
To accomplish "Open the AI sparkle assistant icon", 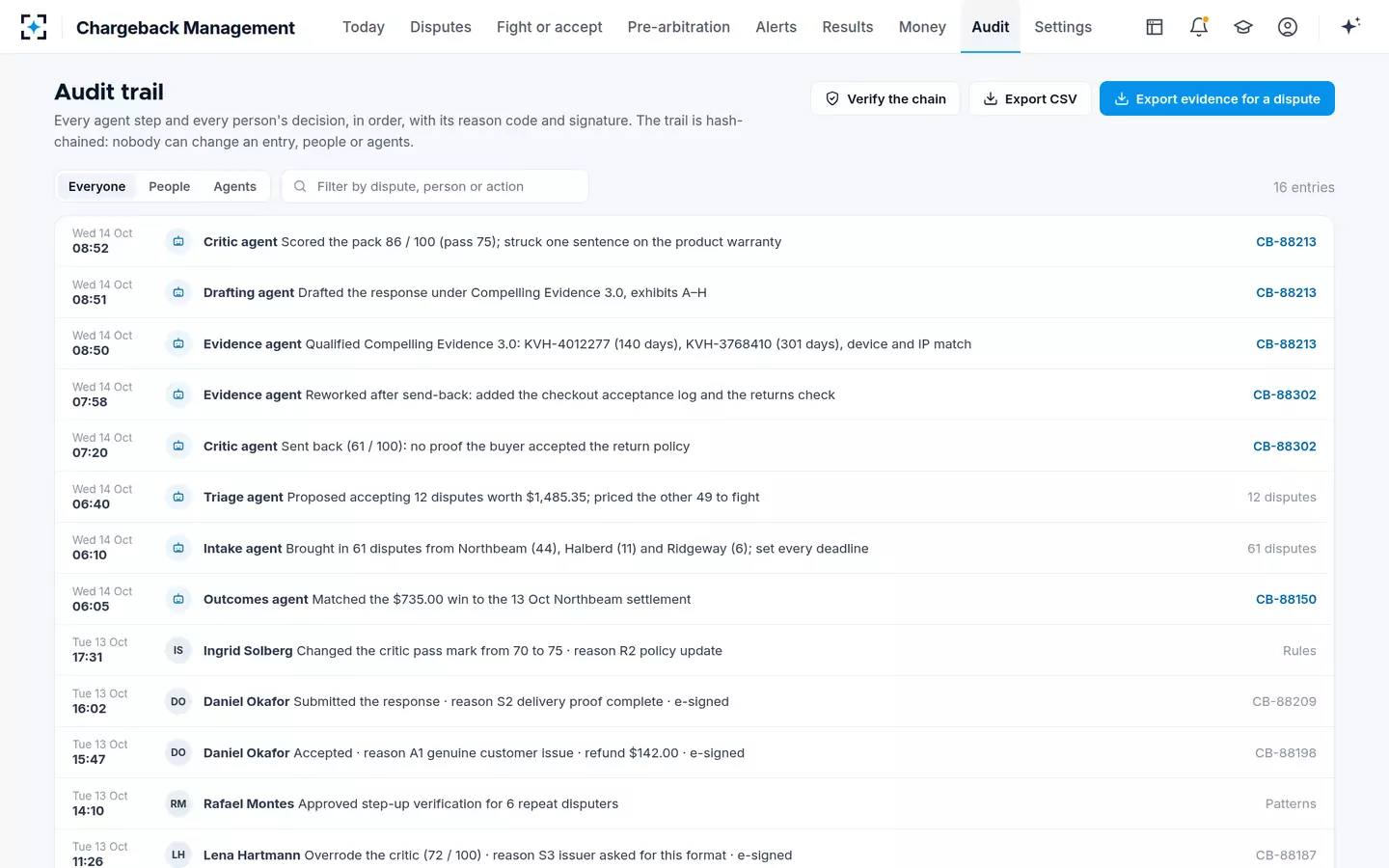I will 1350,26.
